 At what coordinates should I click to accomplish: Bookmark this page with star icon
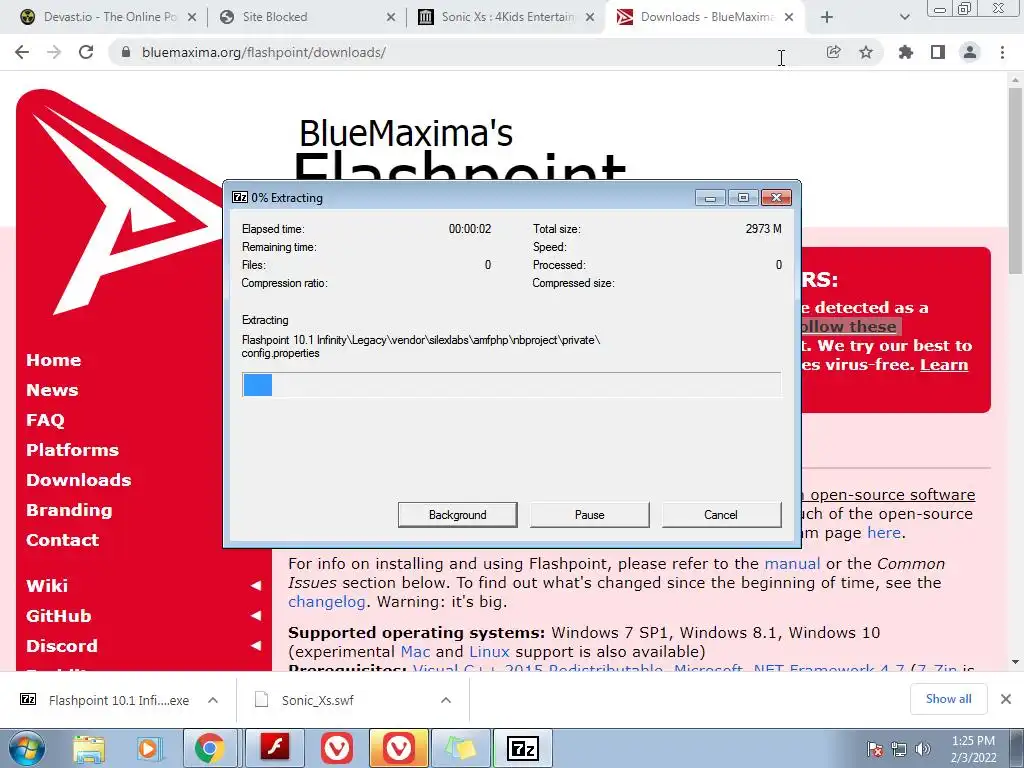[866, 52]
